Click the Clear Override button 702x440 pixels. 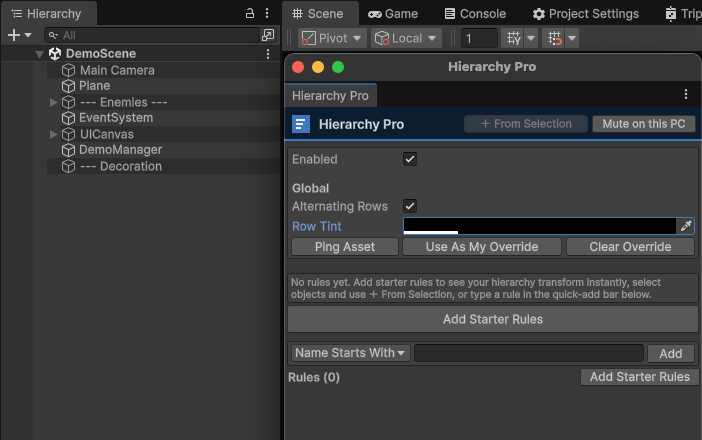[x=630, y=247]
